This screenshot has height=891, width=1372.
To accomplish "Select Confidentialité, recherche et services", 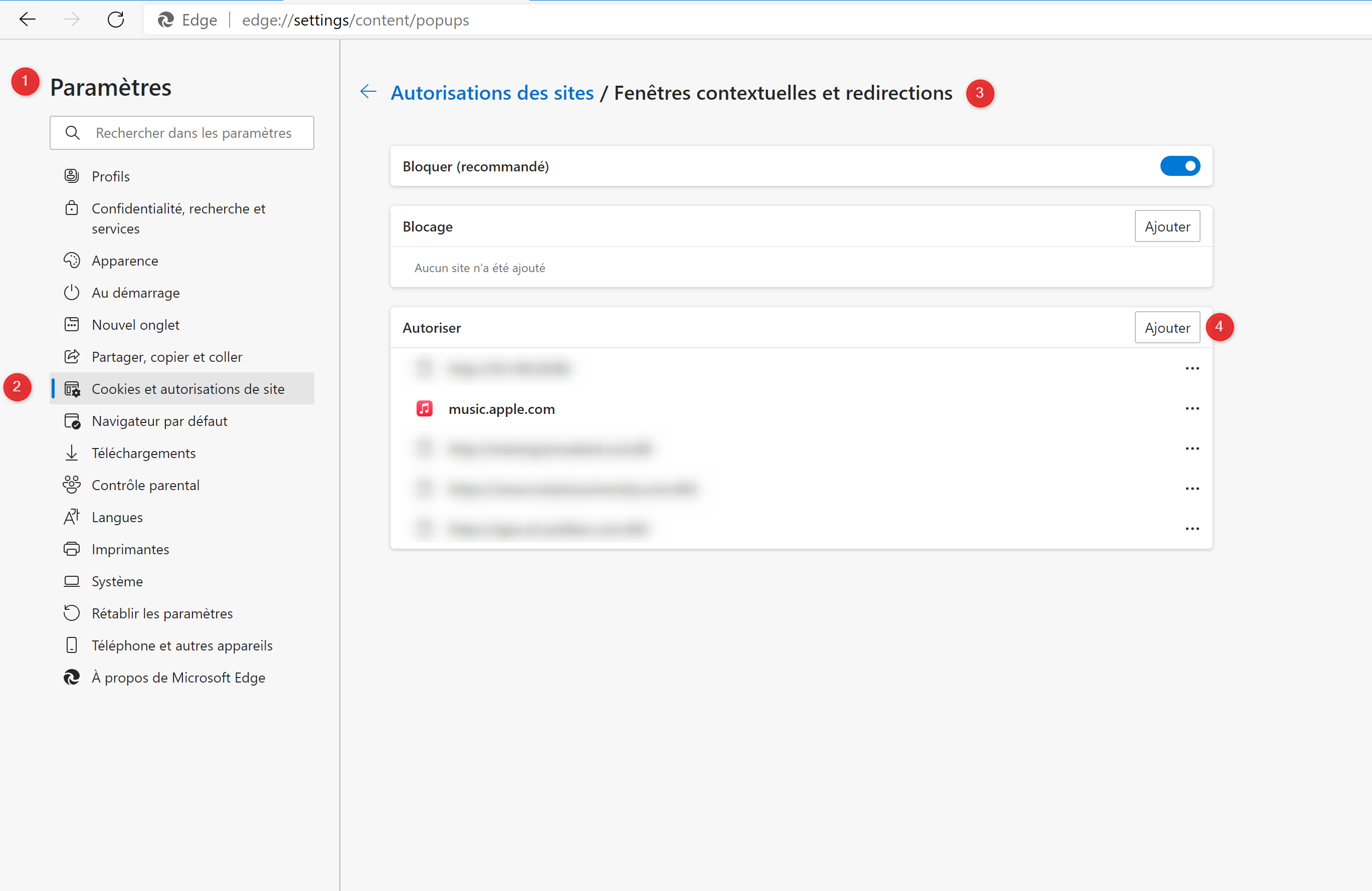I will click(x=178, y=218).
